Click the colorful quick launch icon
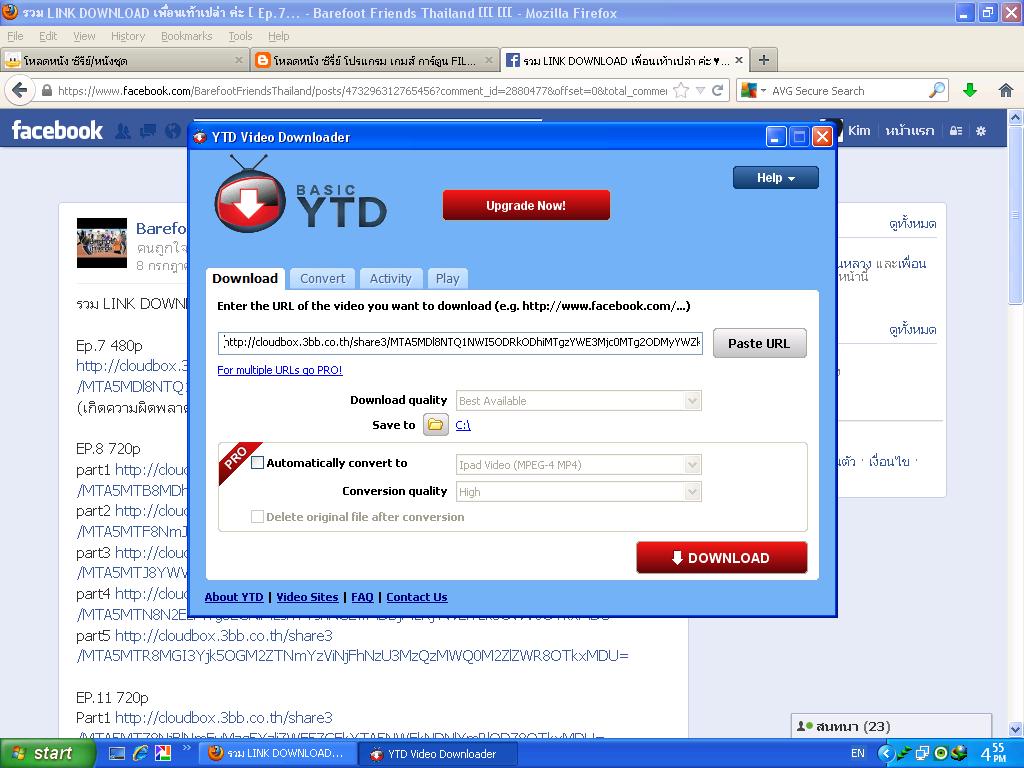 pyautogui.click(x=163, y=754)
